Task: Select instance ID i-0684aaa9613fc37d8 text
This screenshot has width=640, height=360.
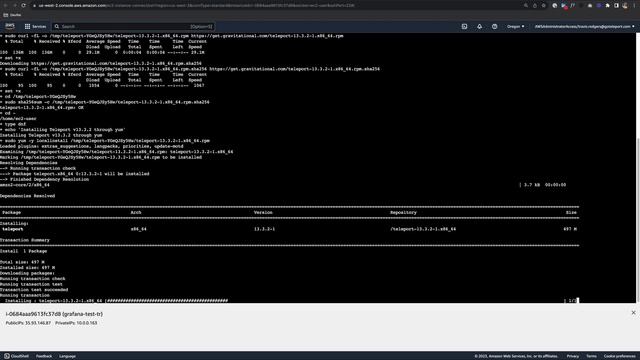Action: point(34,314)
